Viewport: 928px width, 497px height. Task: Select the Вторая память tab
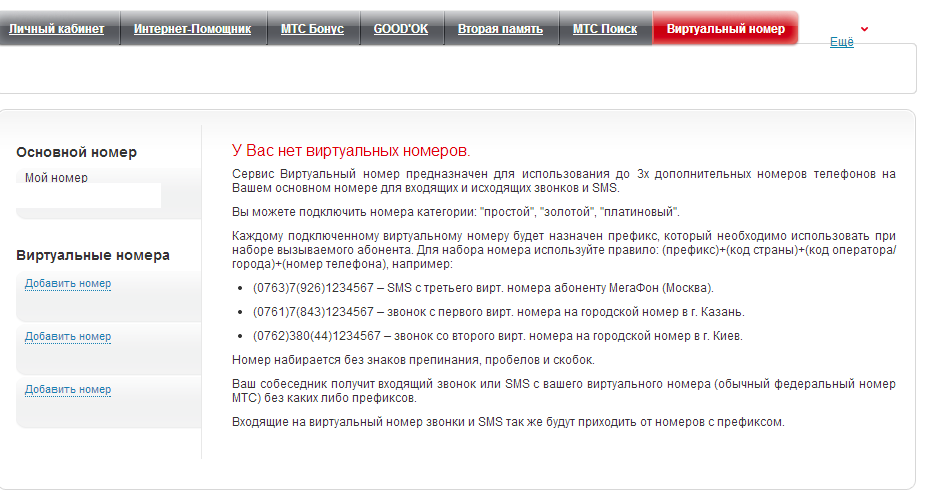pos(500,29)
